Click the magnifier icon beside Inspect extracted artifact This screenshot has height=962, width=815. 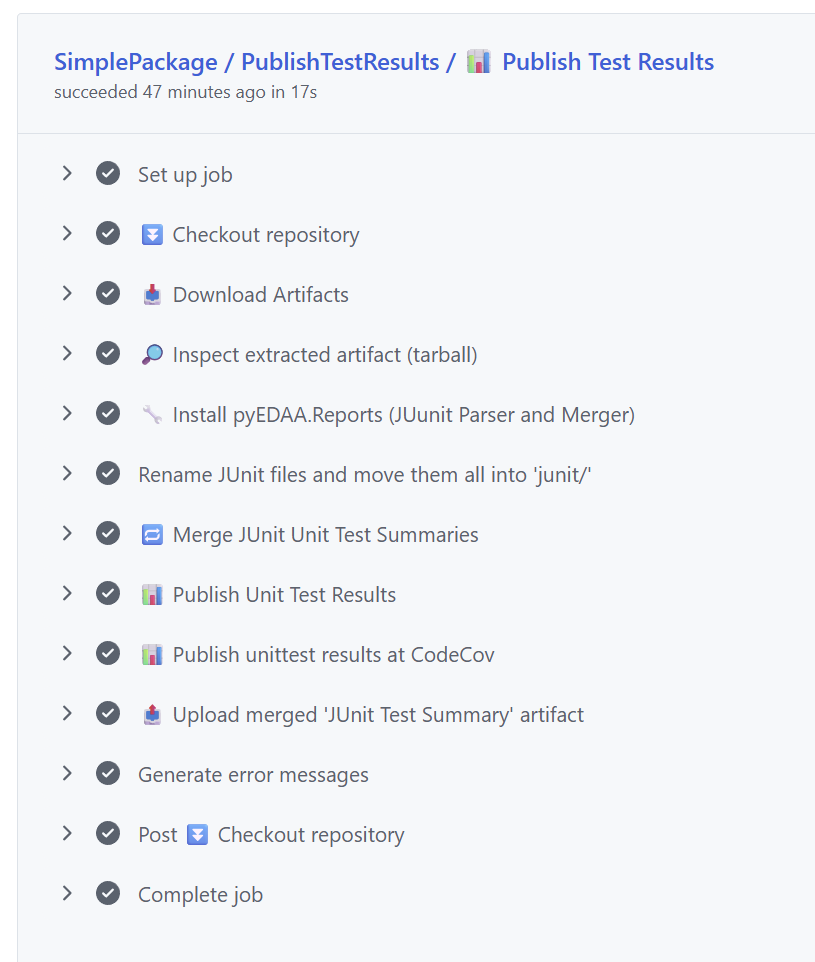[152, 355]
